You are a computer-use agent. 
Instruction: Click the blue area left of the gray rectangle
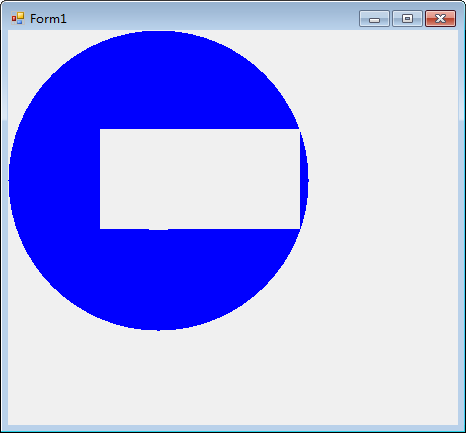pyautogui.click(x=54, y=180)
